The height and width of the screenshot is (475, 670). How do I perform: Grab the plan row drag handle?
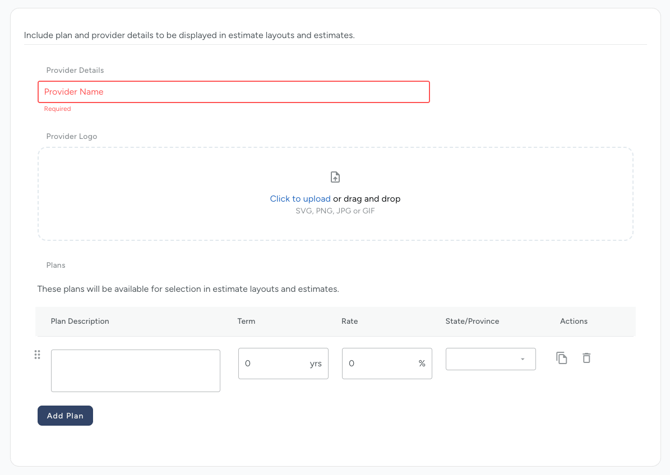coord(38,355)
